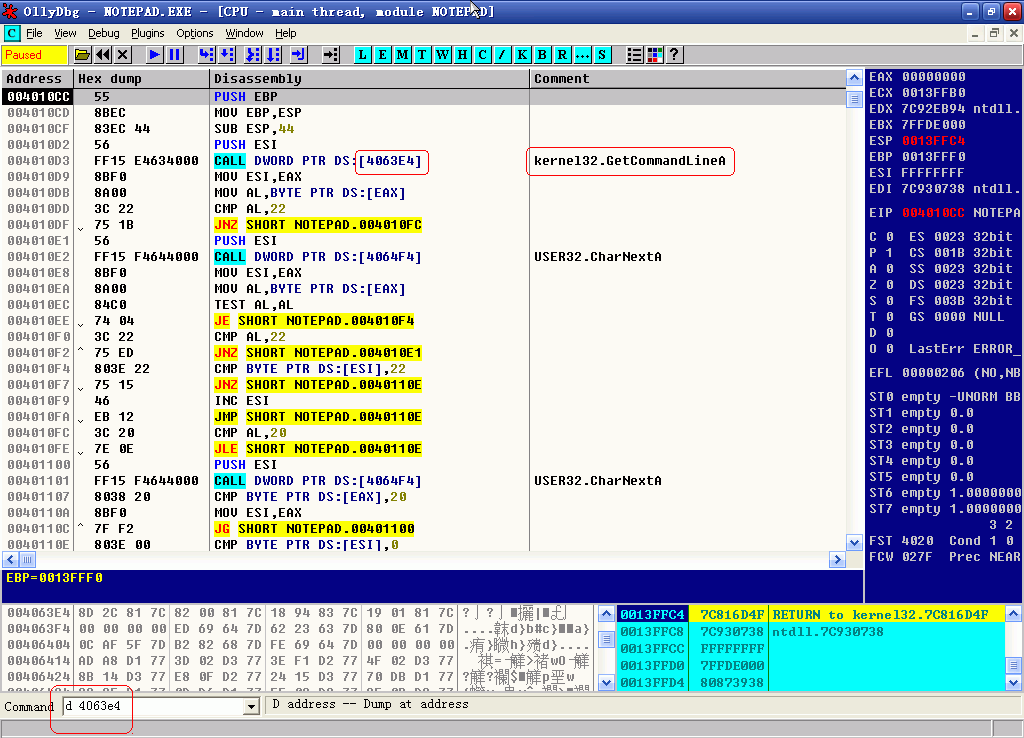This screenshot has width=1024, height=738.
Task: Select the JNZ SHORT NOTEPAD.004010FC line
Action: click(318, 225)
